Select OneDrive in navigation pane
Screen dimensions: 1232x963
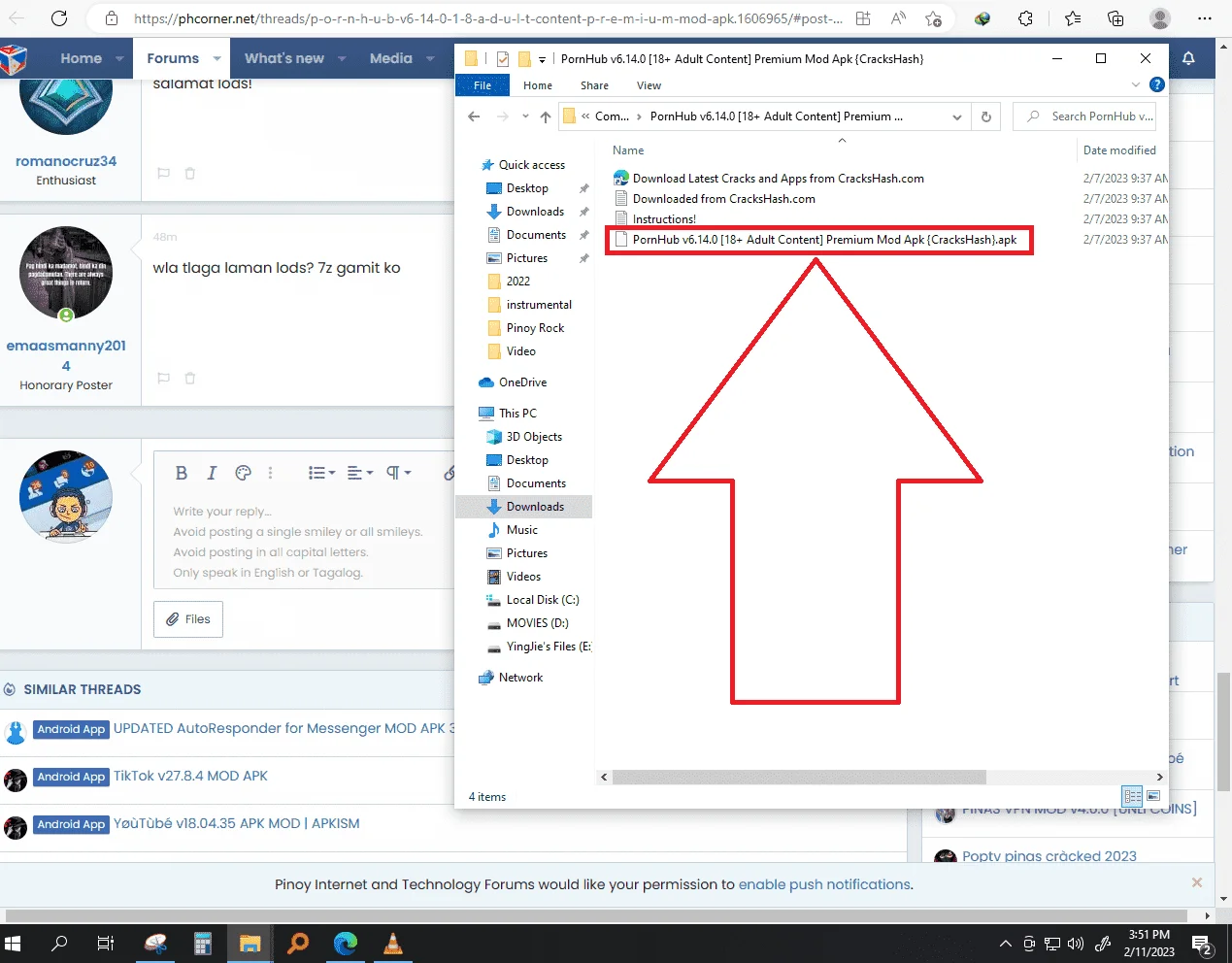tap(522, 382)
